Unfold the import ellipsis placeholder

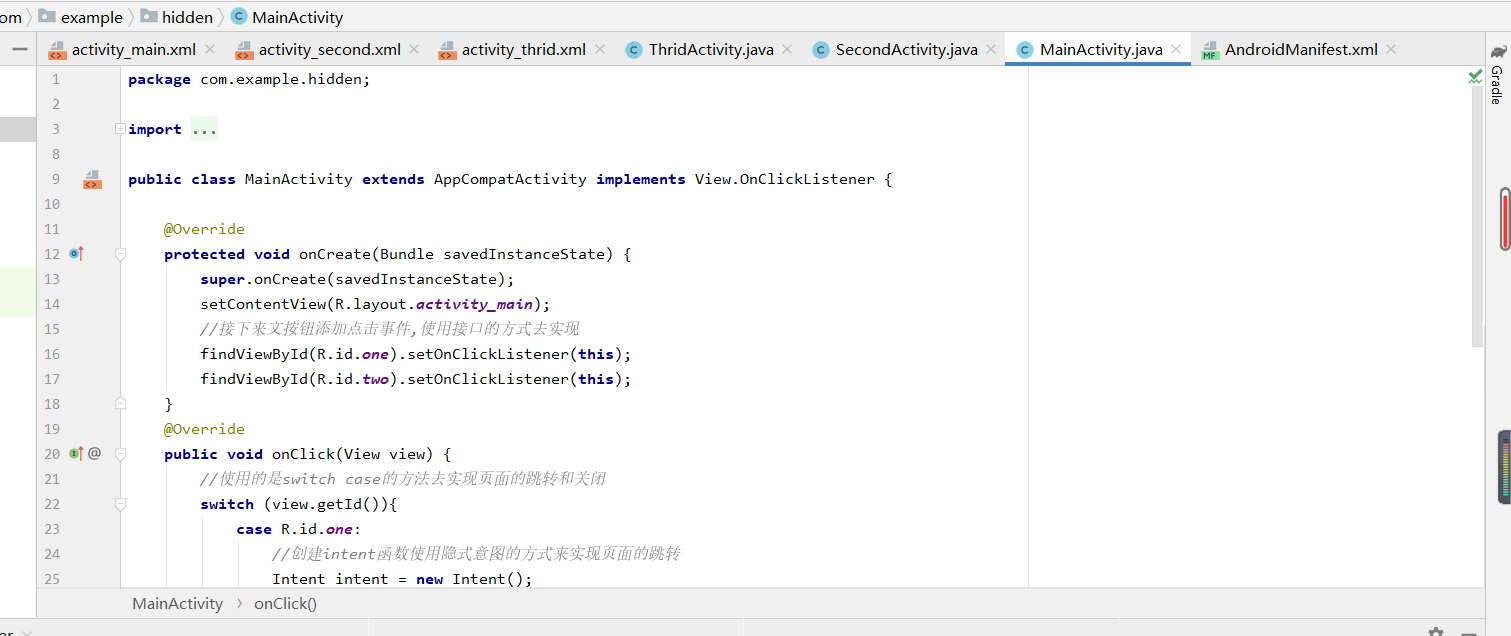click(x=204, y=130)
